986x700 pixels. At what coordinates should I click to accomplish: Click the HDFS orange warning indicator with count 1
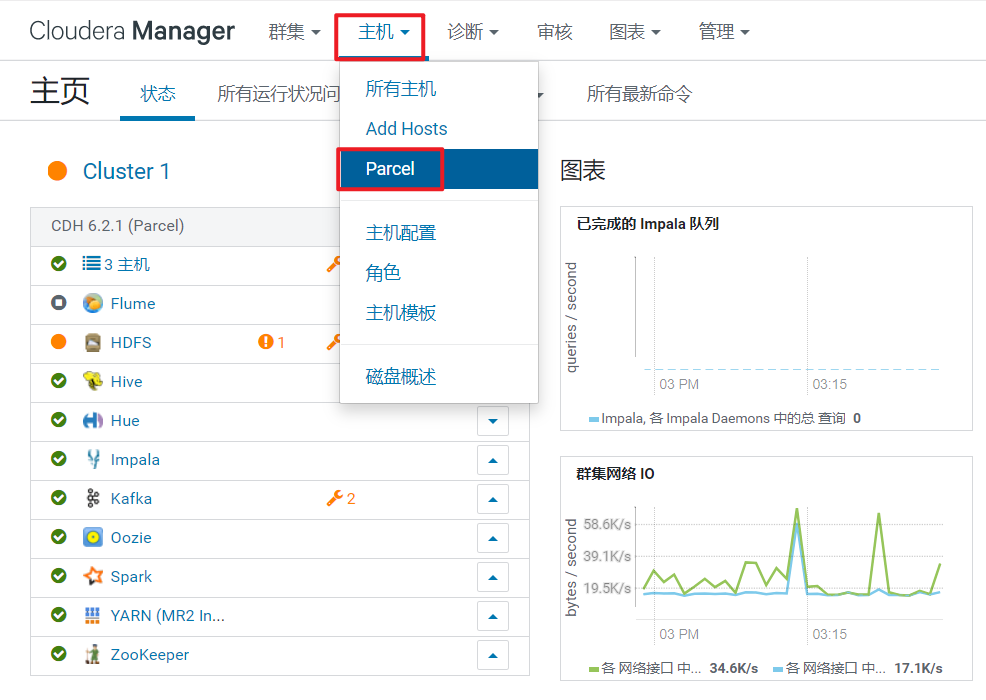point(271,342)
